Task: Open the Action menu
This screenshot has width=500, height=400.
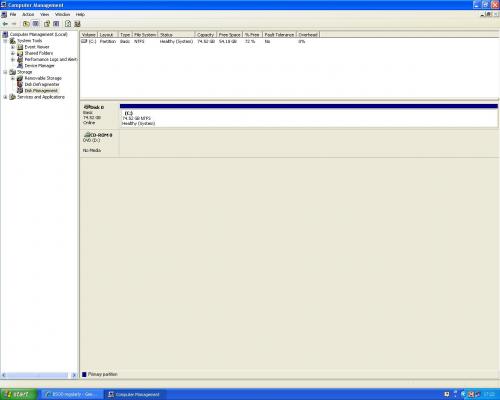Action: tap(28, 14)
